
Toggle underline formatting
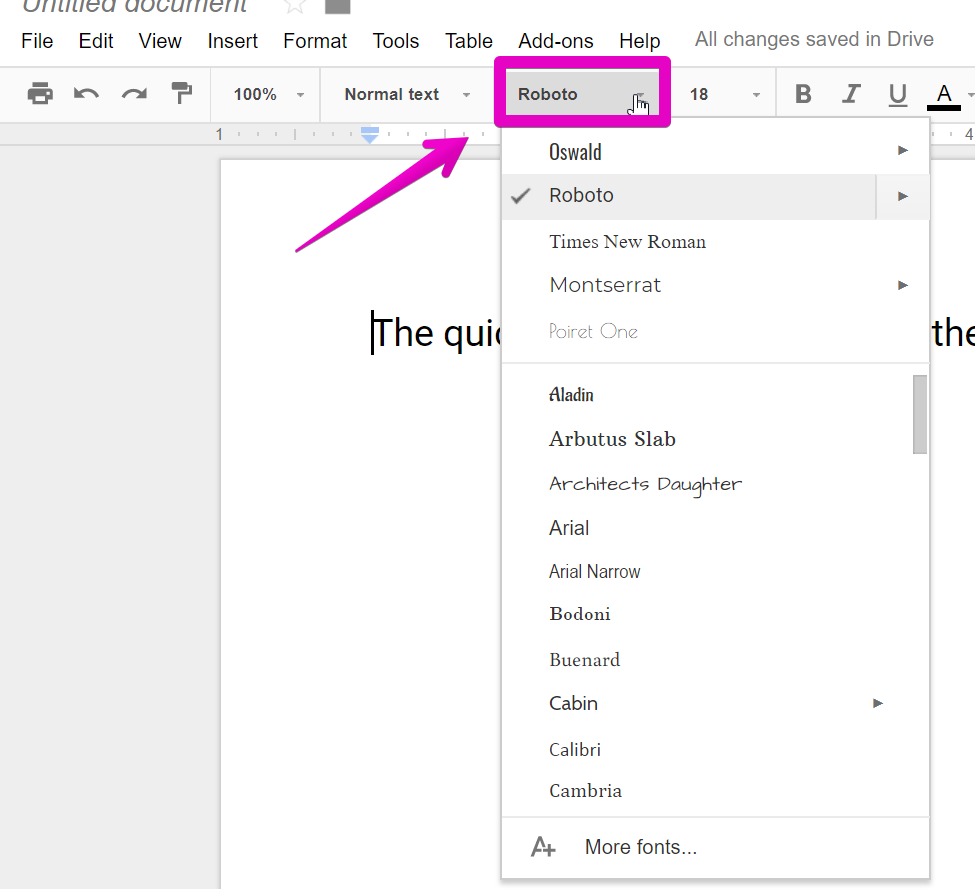(897, 93)
